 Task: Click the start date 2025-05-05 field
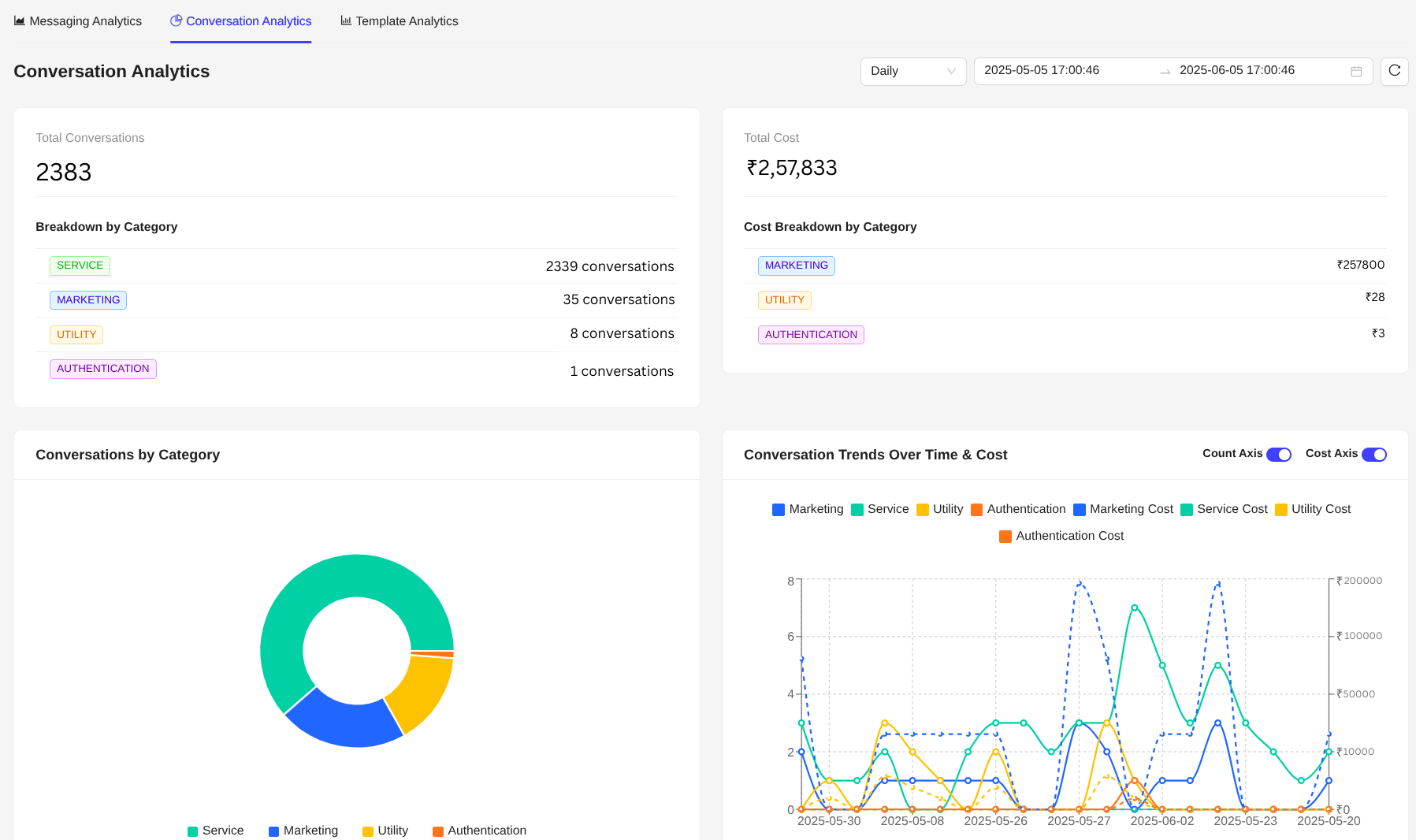1041,71
